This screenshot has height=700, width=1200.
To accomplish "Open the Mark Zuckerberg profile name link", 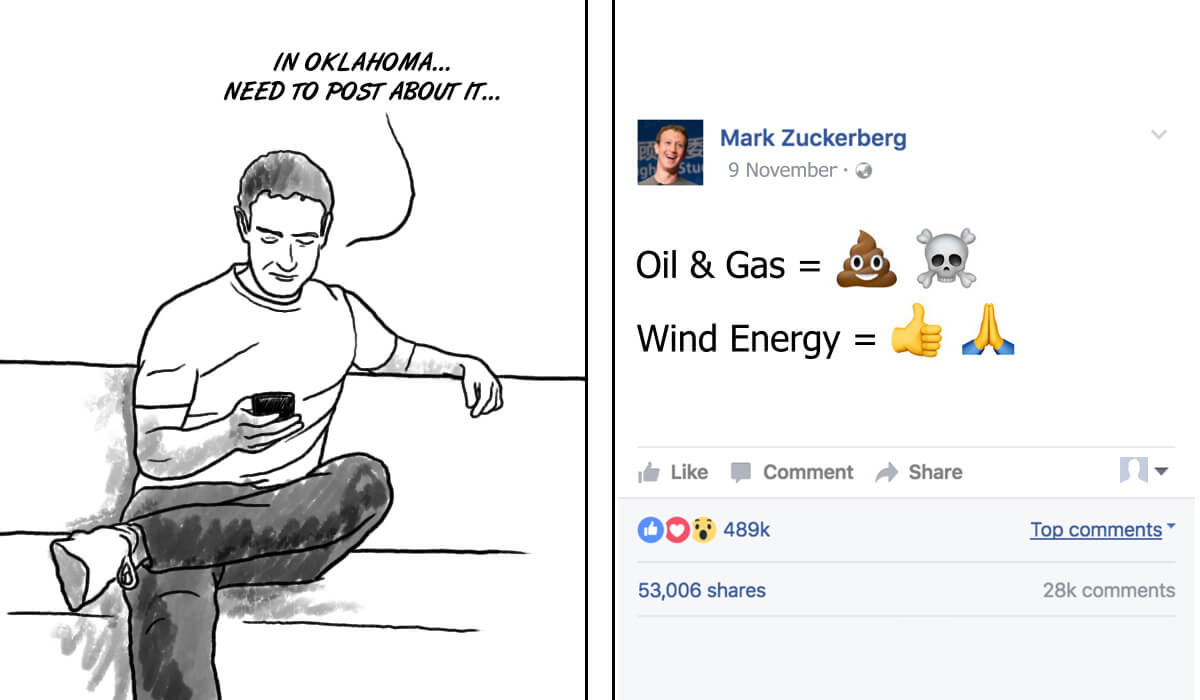I will (x=813, y=138).
